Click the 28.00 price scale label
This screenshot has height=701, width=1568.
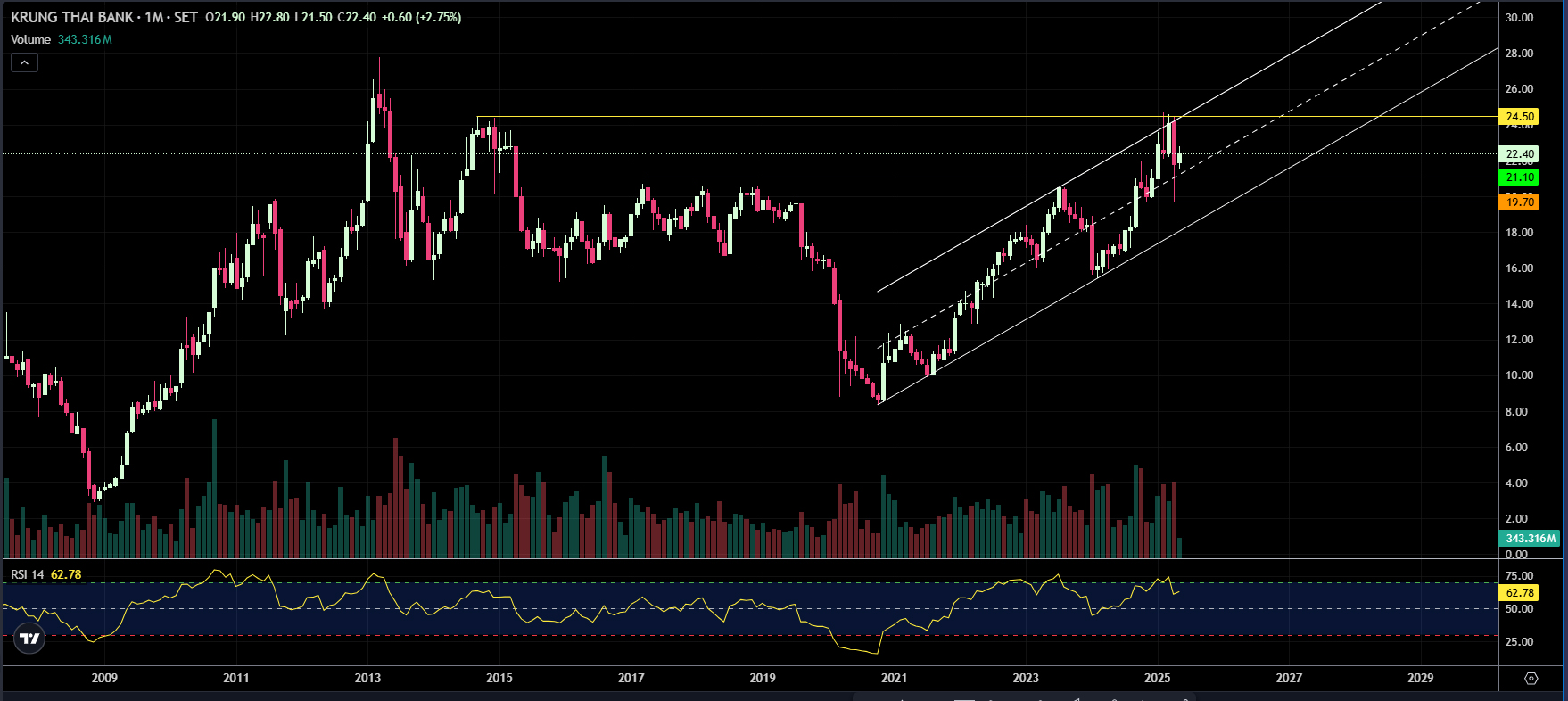[1519, 54]
